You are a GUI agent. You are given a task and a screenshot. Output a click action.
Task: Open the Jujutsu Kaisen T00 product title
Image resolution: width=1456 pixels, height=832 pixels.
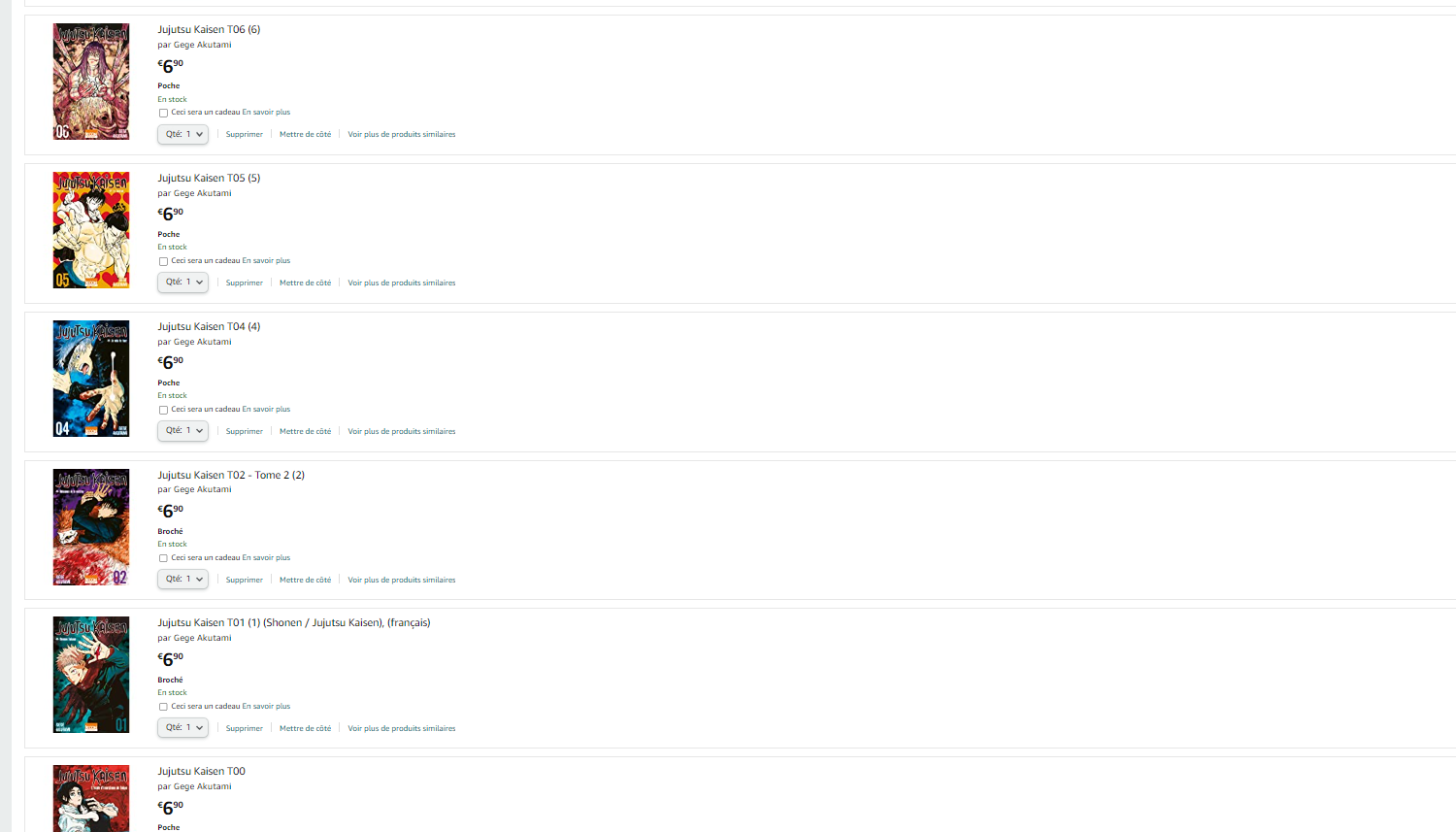pyautogui.click(x=202, y=772)
